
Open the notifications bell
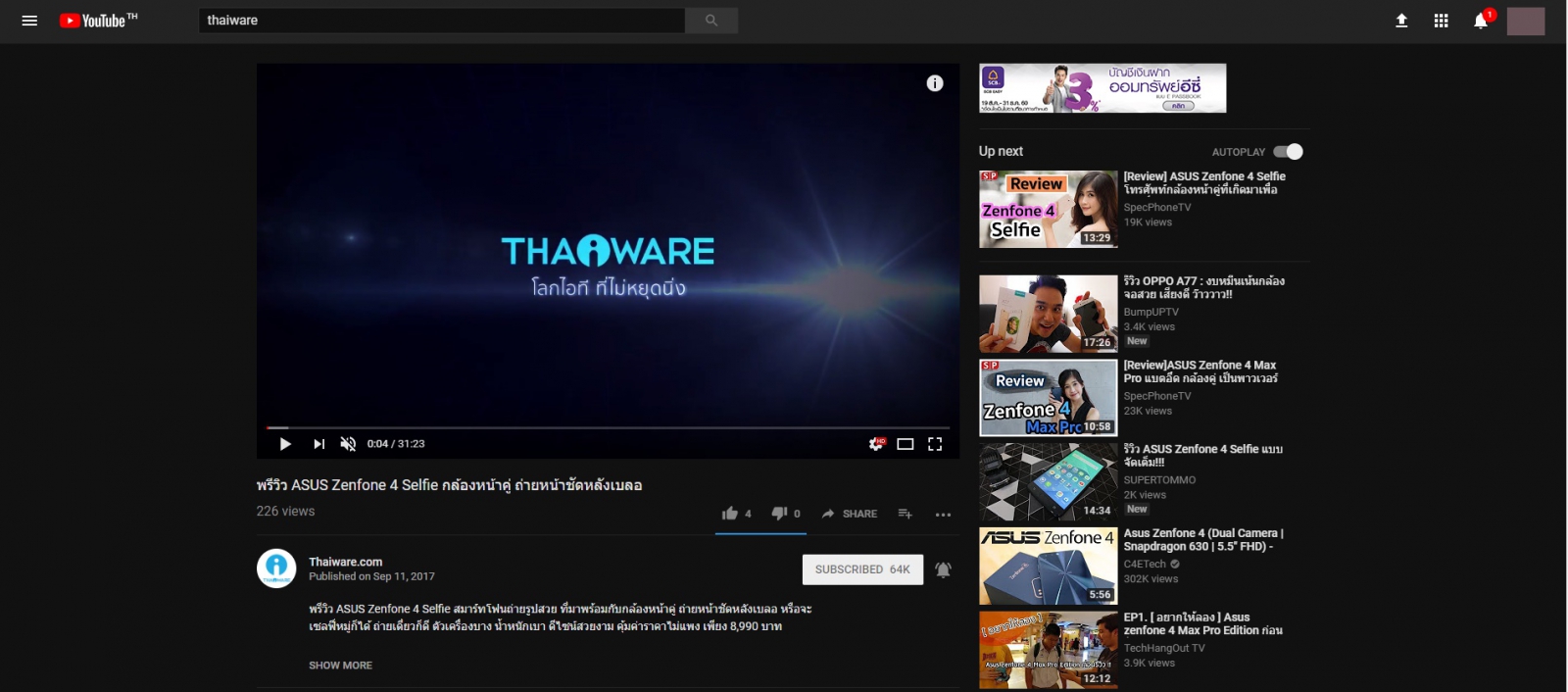coord(1481,21)
